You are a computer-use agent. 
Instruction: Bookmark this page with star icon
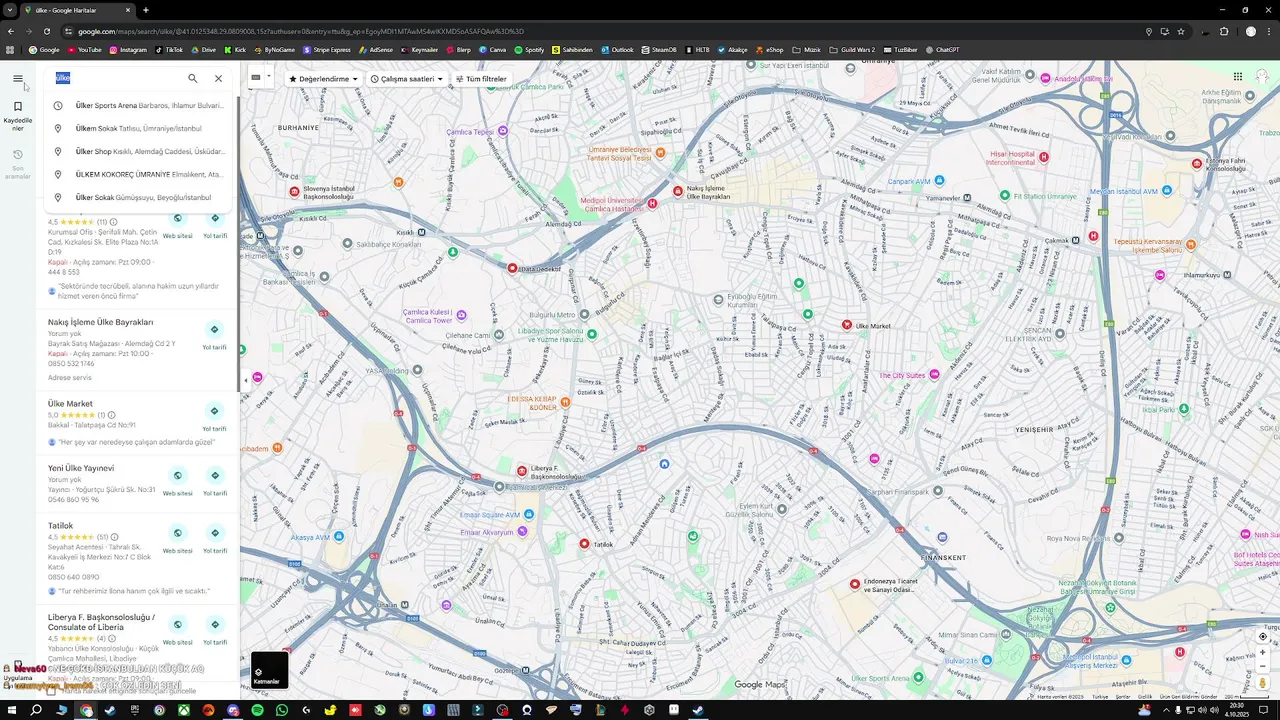[1181, 31]
